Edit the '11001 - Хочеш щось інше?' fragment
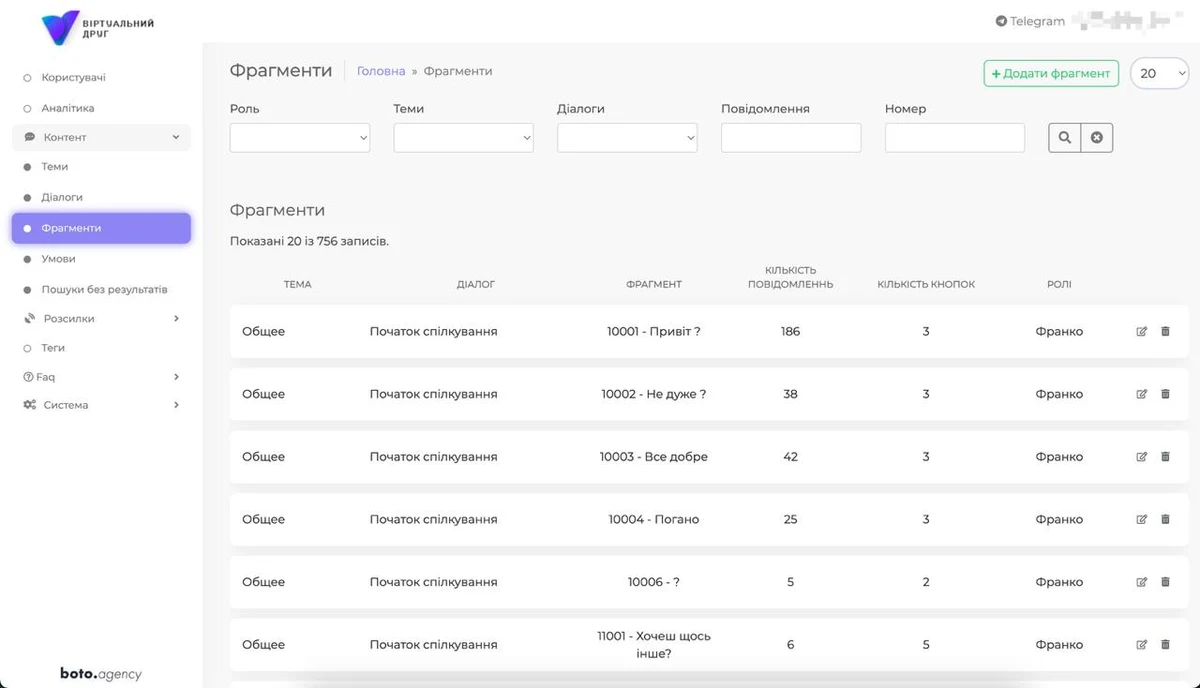The width and height of the screenshot is (1200, 688). coord(1142,645)
